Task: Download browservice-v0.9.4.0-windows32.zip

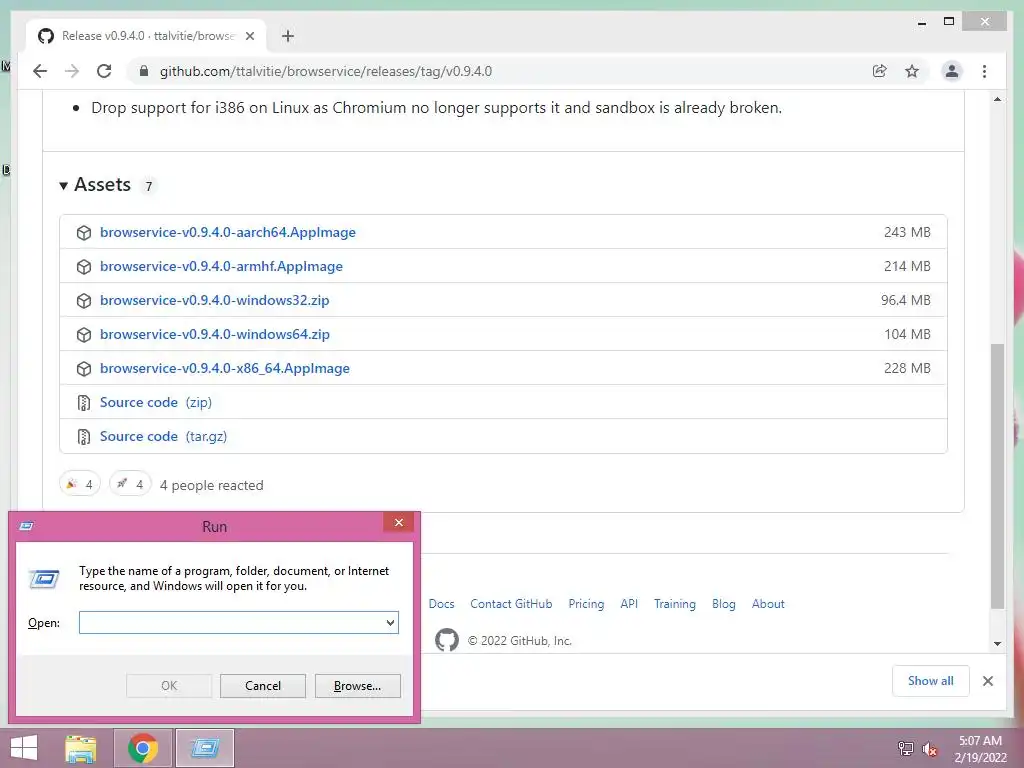Action: coord(214,300)
